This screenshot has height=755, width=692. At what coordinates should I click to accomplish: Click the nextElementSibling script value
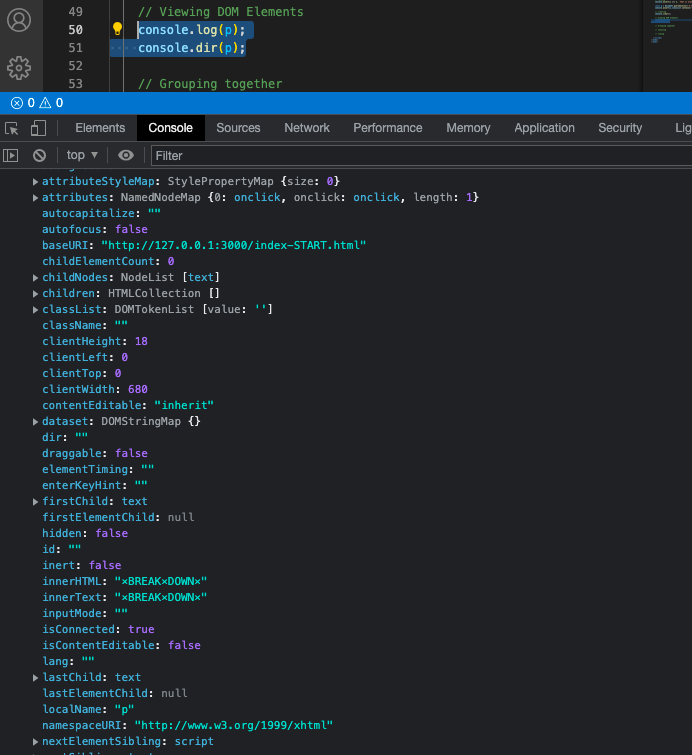(x=194, y=741)
